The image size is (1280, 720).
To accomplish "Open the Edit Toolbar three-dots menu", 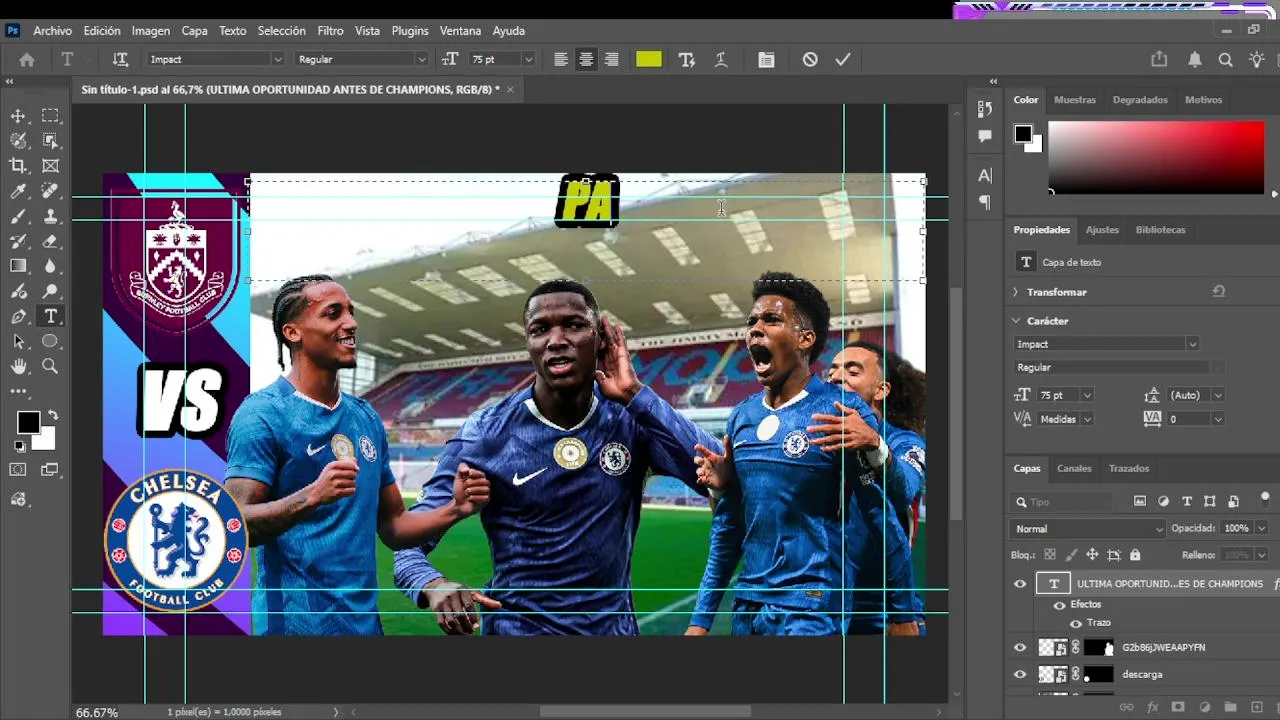I will (x=18, y=391).
